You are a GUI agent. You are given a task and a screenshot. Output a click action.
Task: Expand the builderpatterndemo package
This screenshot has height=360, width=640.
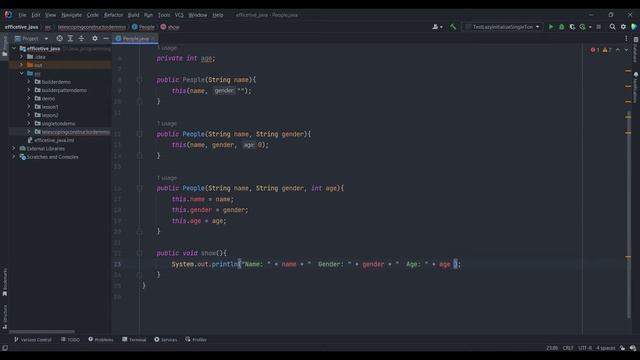tap(29, 90)
